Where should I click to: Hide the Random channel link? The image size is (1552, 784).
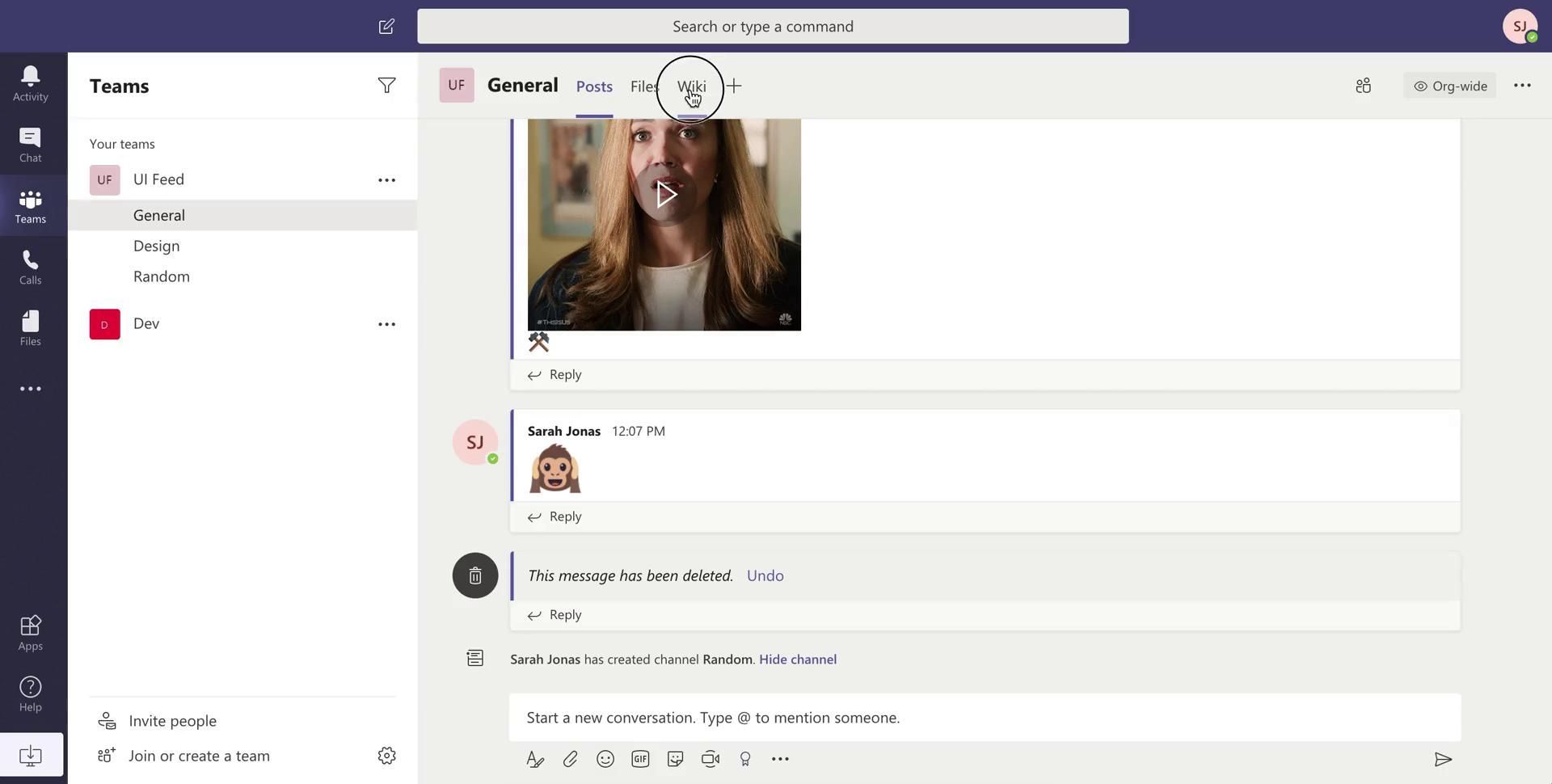click(x=797, y=660)
